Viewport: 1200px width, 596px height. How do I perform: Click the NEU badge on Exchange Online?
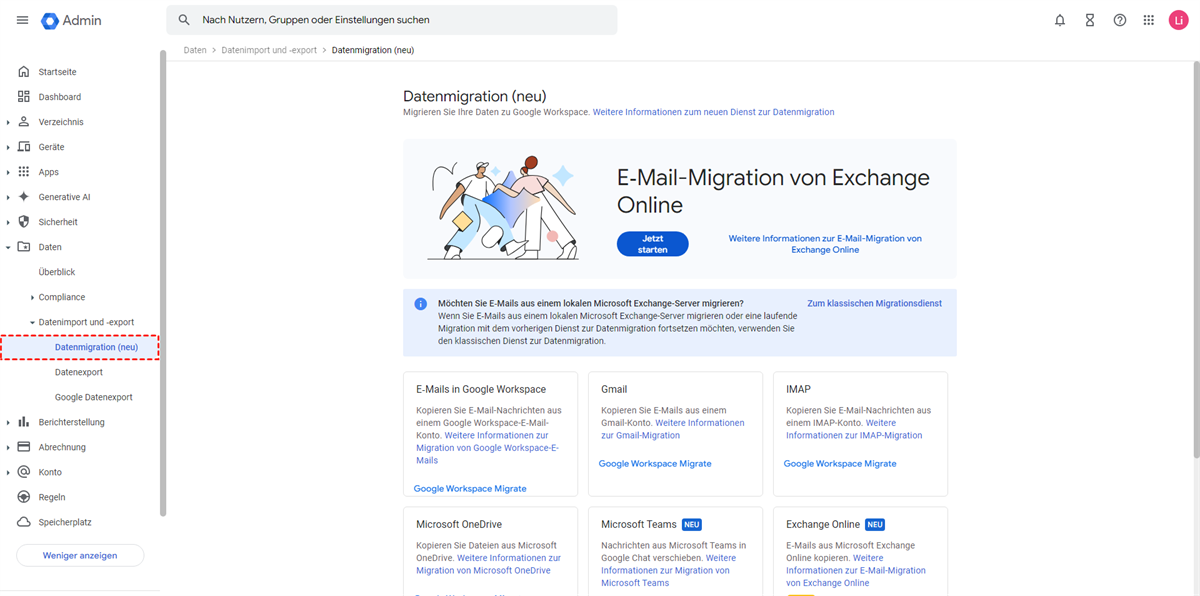coord(875,524)
